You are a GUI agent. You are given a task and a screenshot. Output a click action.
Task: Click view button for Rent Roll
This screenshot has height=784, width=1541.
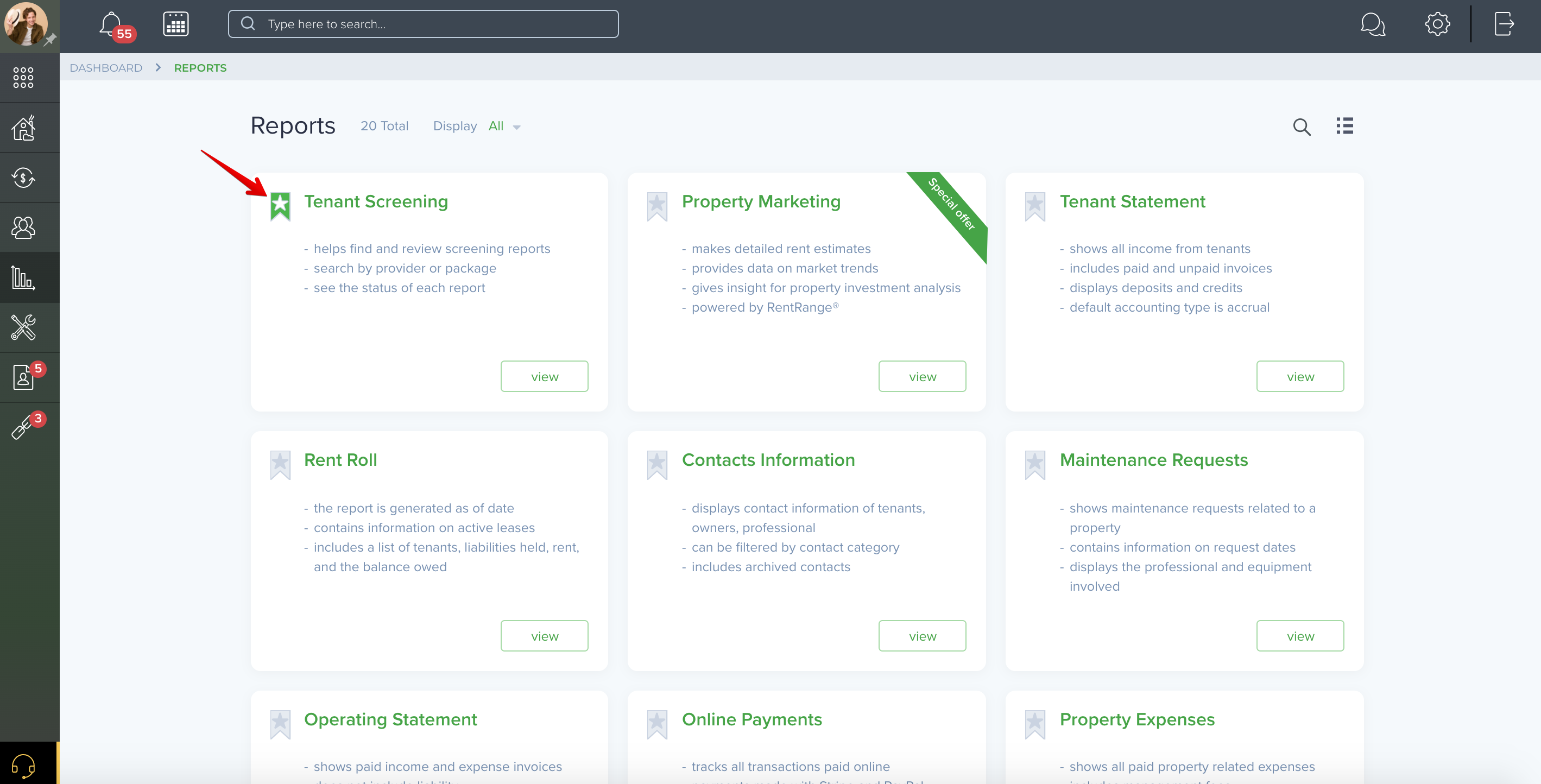point(545,636)
